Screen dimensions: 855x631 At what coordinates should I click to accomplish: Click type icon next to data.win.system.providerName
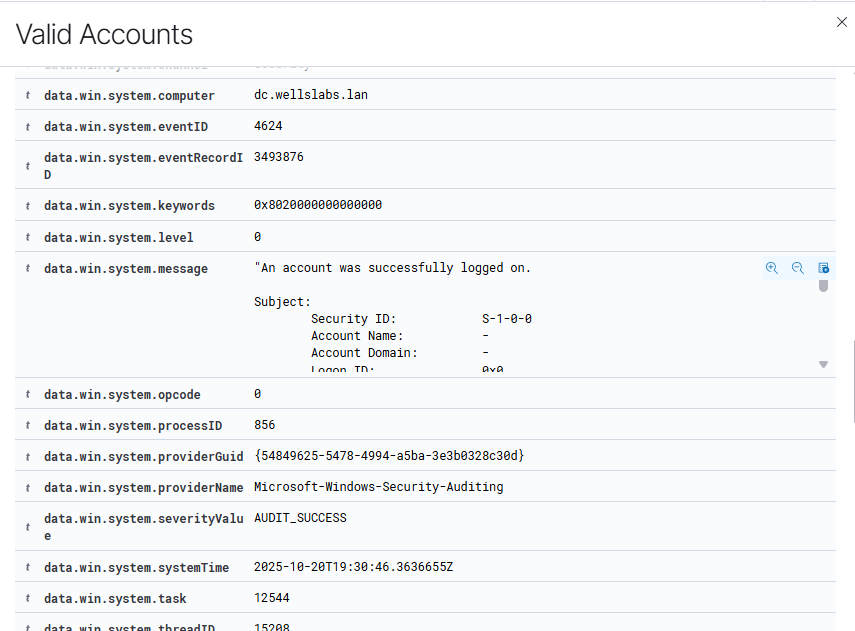pyautogui.click(x=28, y=488)
